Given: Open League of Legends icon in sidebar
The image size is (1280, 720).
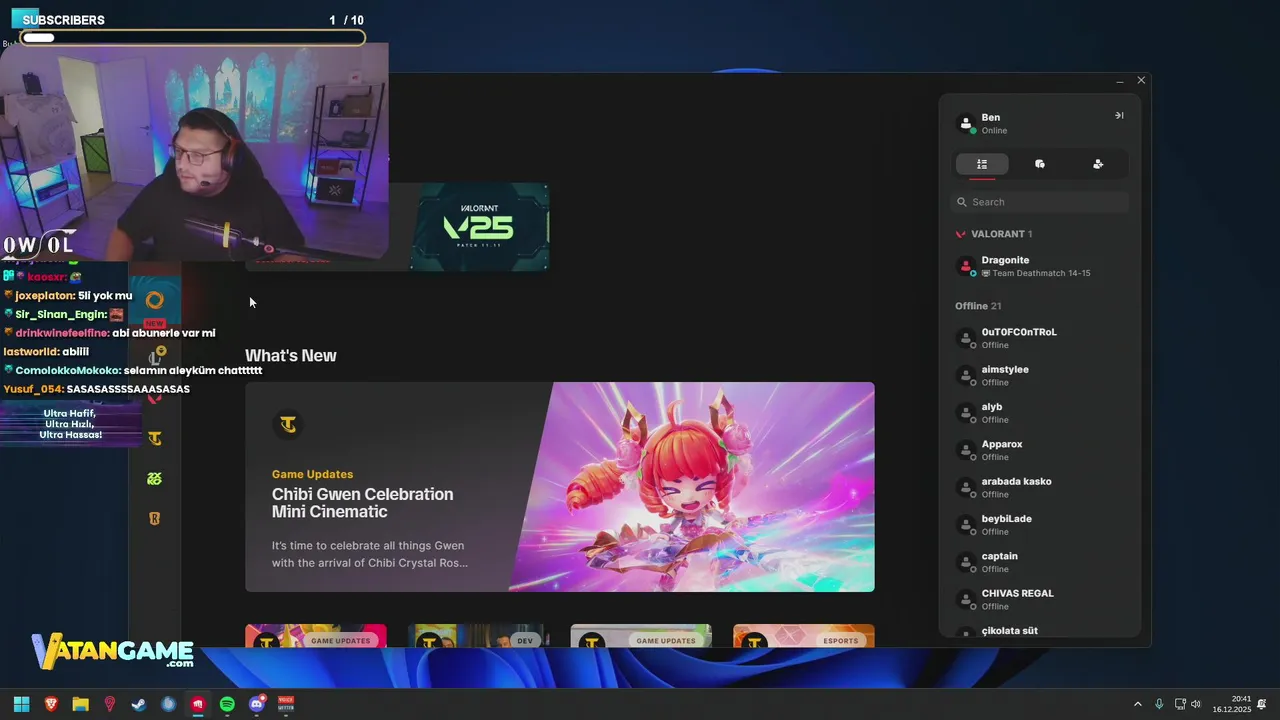Looking at the screenshot, I should (155, 357).
